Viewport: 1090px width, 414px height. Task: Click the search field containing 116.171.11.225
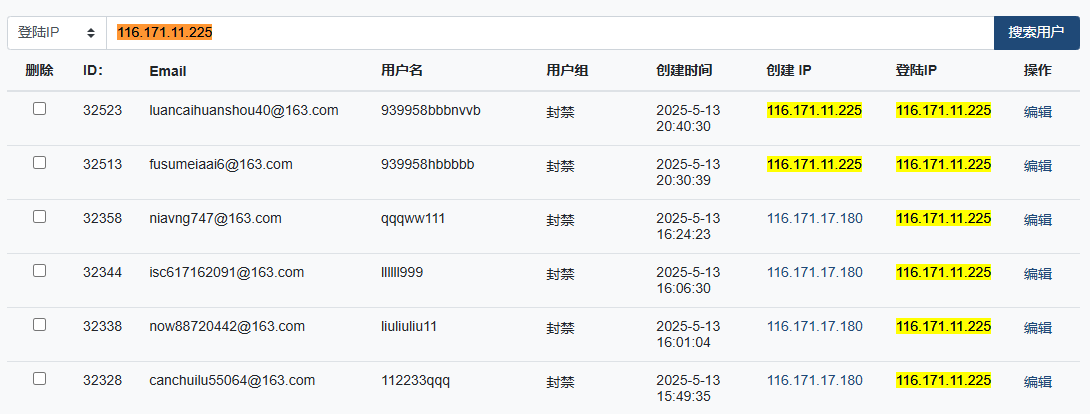coord(550,33)
